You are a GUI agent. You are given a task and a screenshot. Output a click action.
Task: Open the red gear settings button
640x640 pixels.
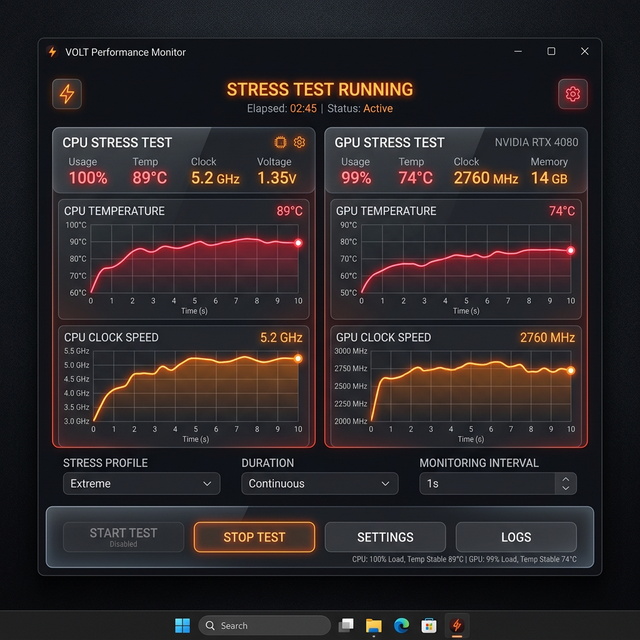(573, 94)
